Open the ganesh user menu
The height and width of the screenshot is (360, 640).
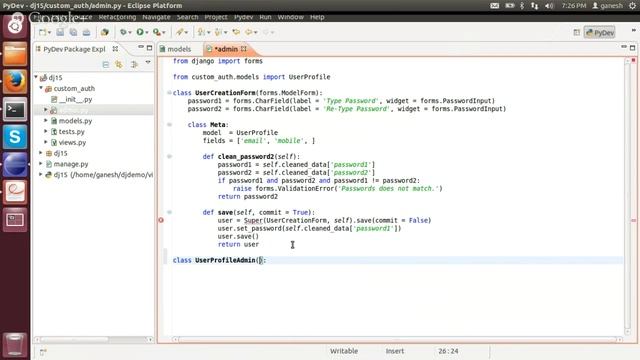pyautogui.click(x=607, y=6)
